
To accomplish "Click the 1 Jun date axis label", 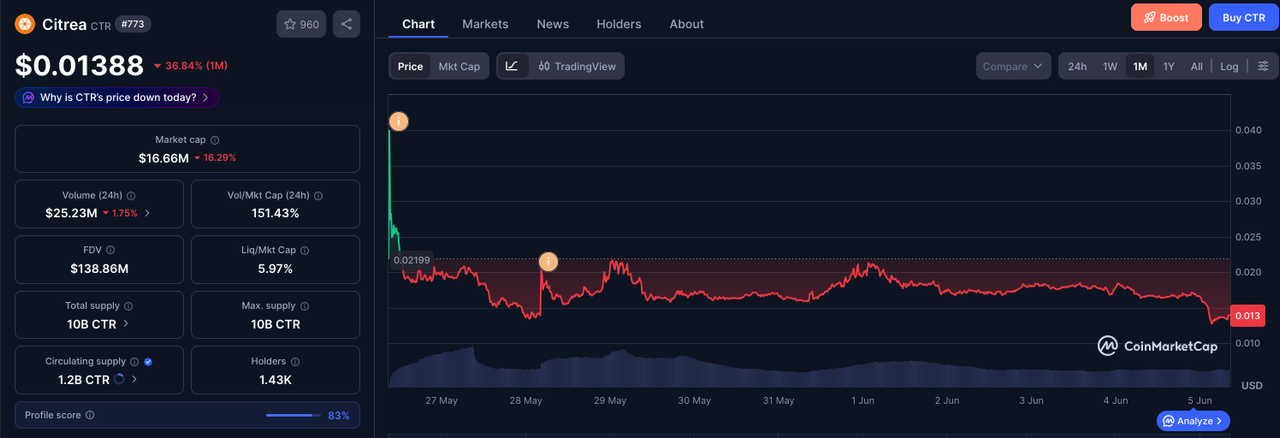I will [x=862, y=400].
